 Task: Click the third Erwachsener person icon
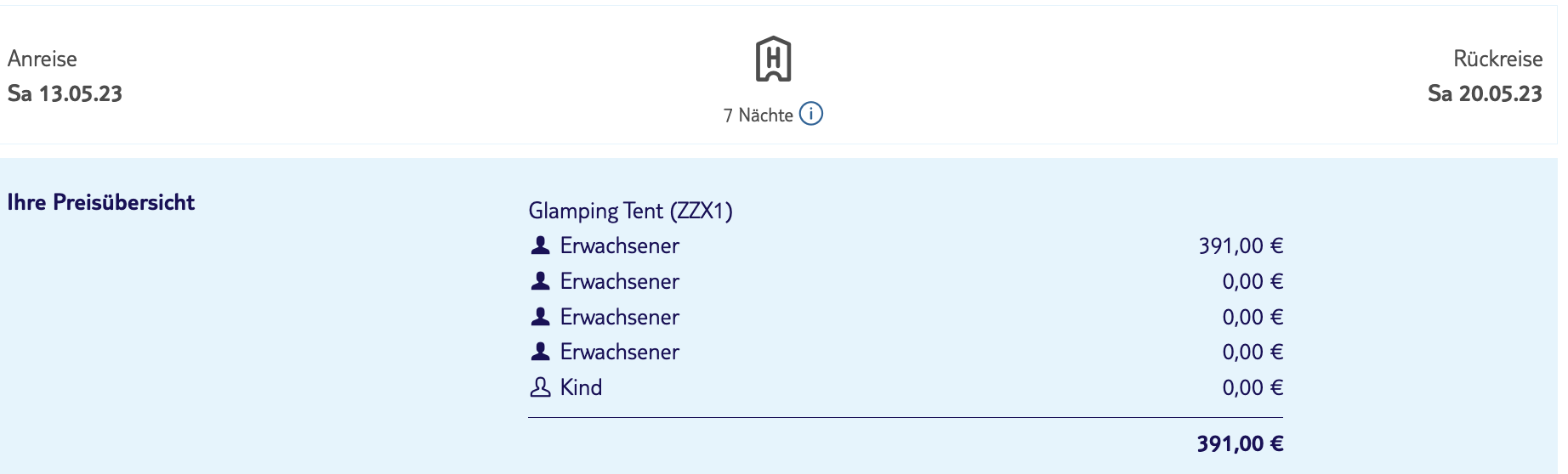[540, 316]
